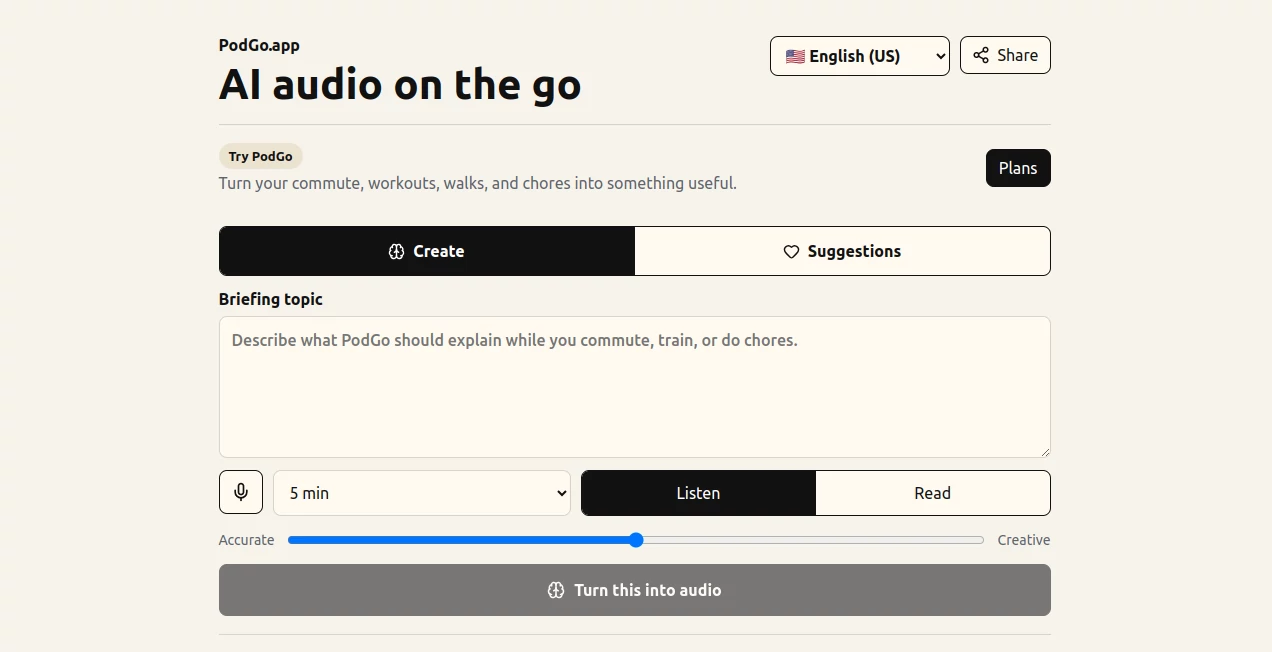
Task: Click the microphone voice input button
Action: (241, 492)
